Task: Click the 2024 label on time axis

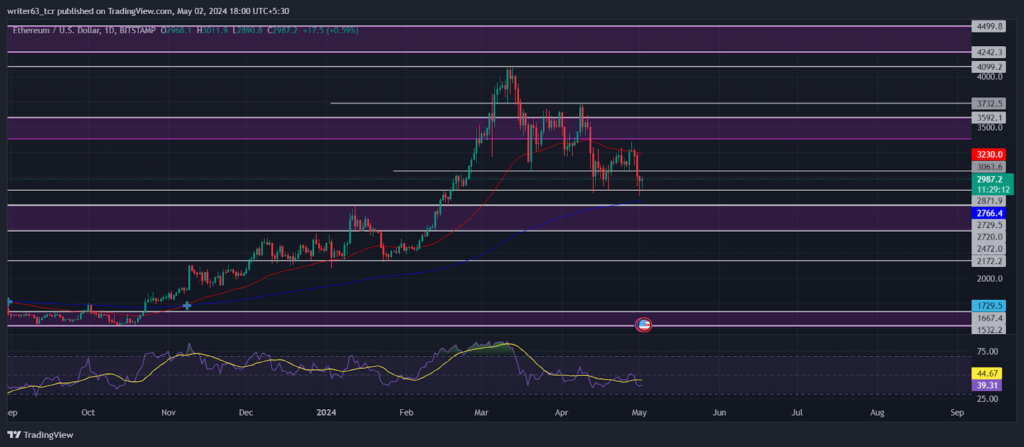Action: pos(325,413)
